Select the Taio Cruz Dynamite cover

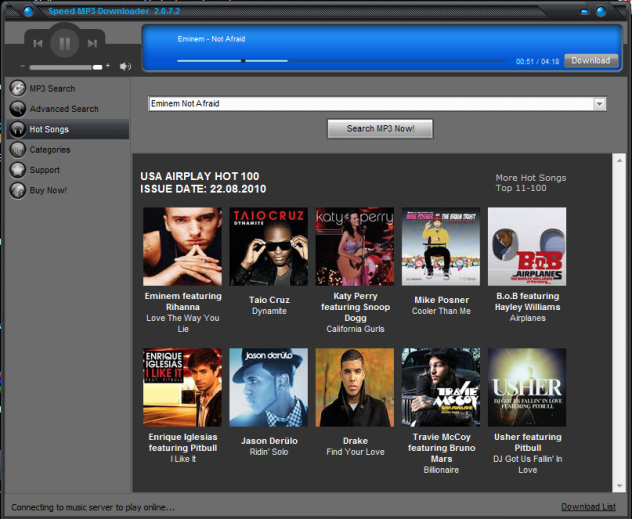click(x=268, y=247)
